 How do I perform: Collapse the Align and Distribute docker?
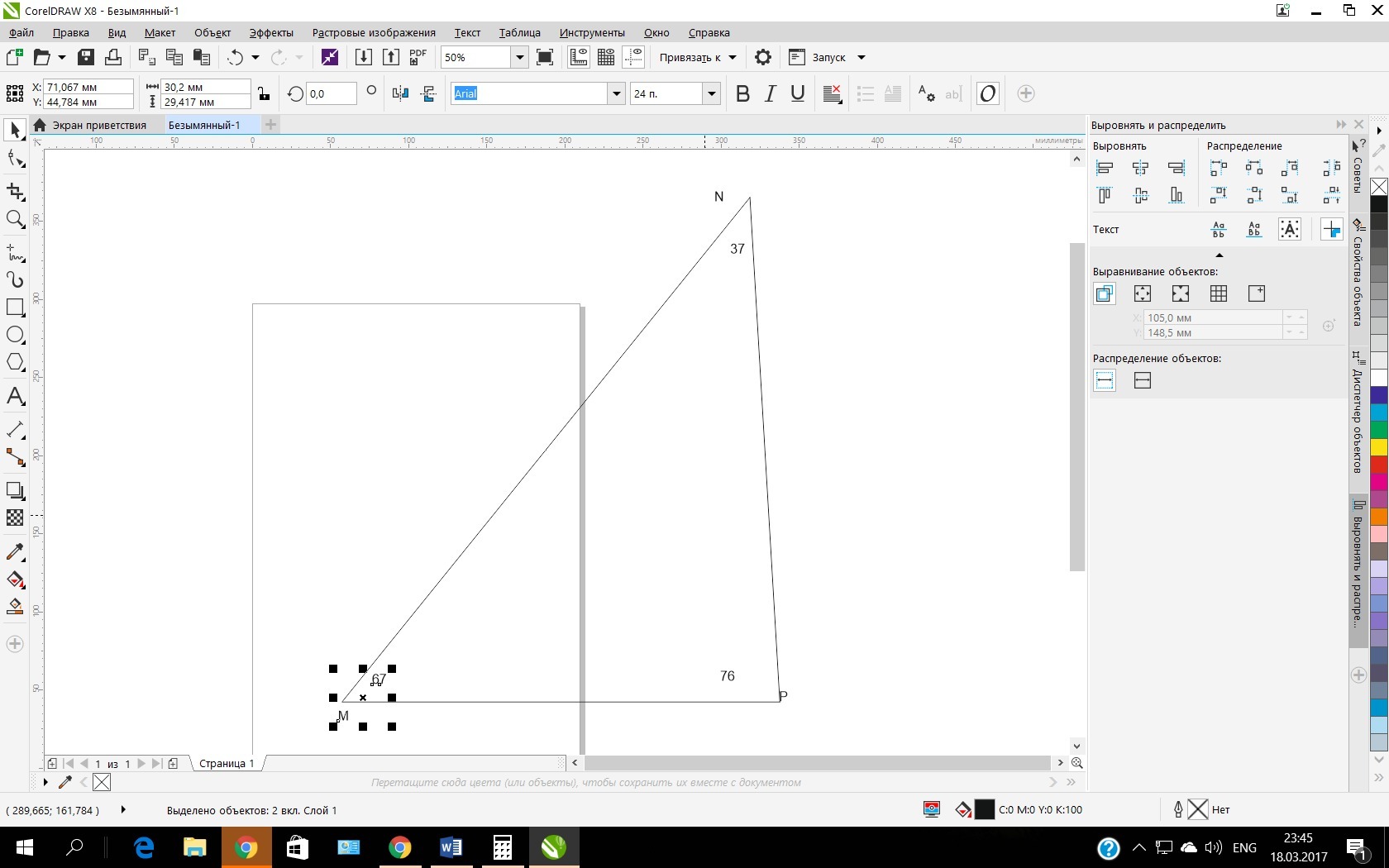click(1340, 125)
